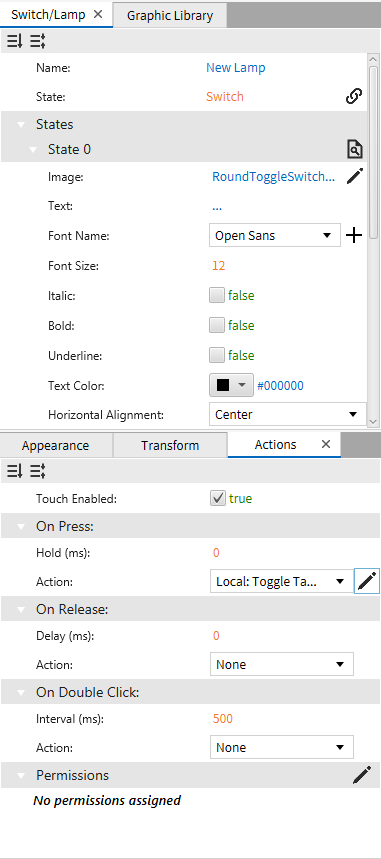
Task: Click the top panel sort-descending icon
Action: [14, 41]
